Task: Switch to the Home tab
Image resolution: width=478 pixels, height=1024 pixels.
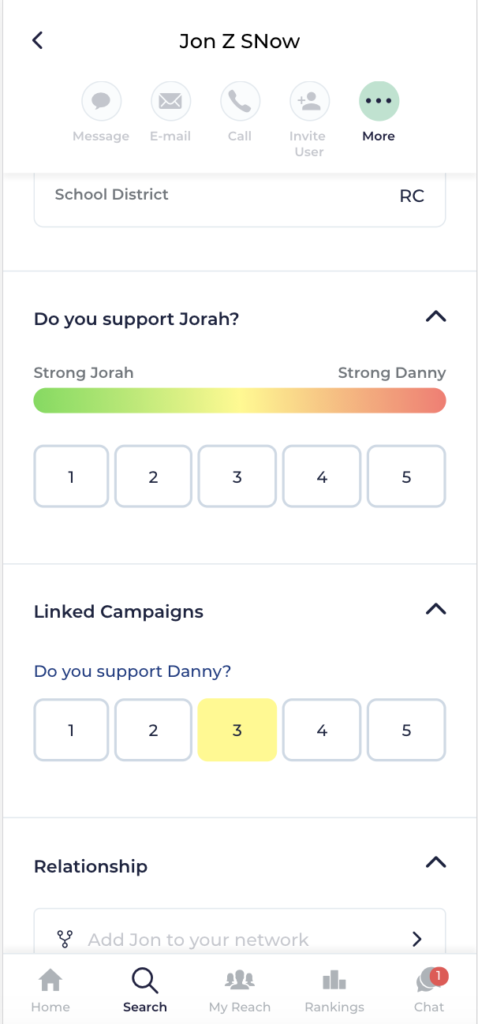Action: click(50, 990)
